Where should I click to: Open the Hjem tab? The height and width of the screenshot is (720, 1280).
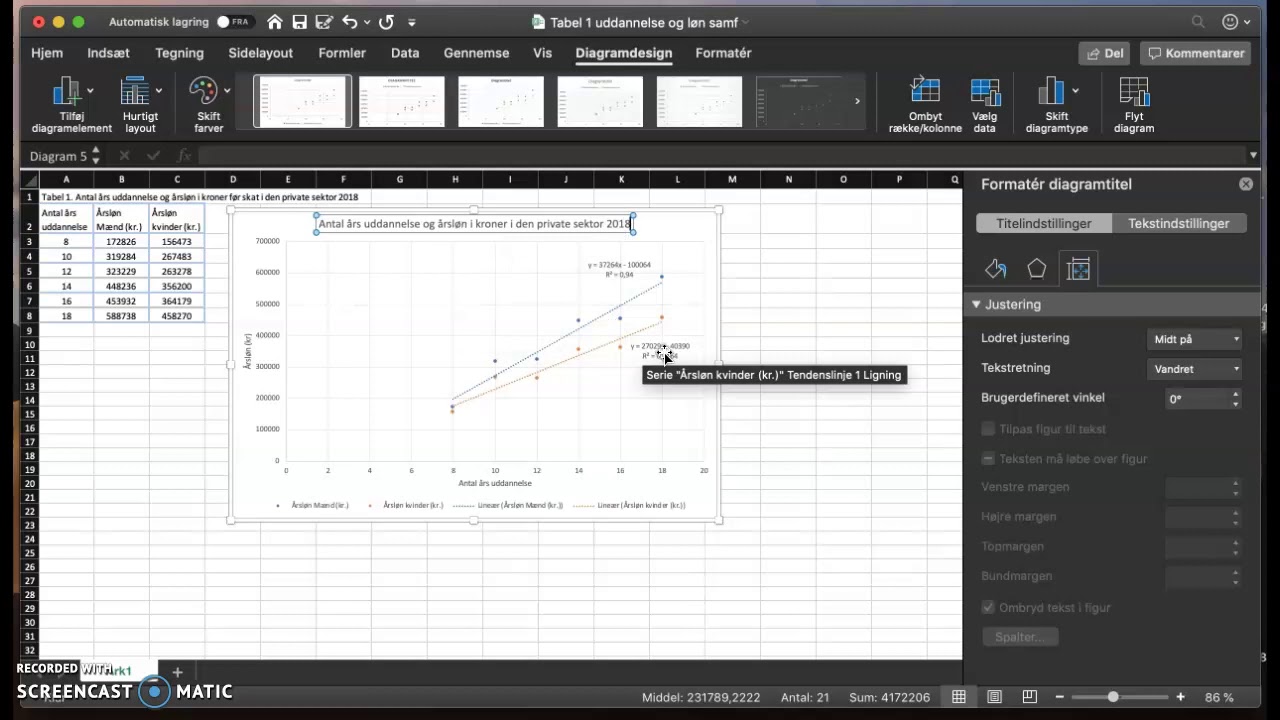(x=47, y=53)
